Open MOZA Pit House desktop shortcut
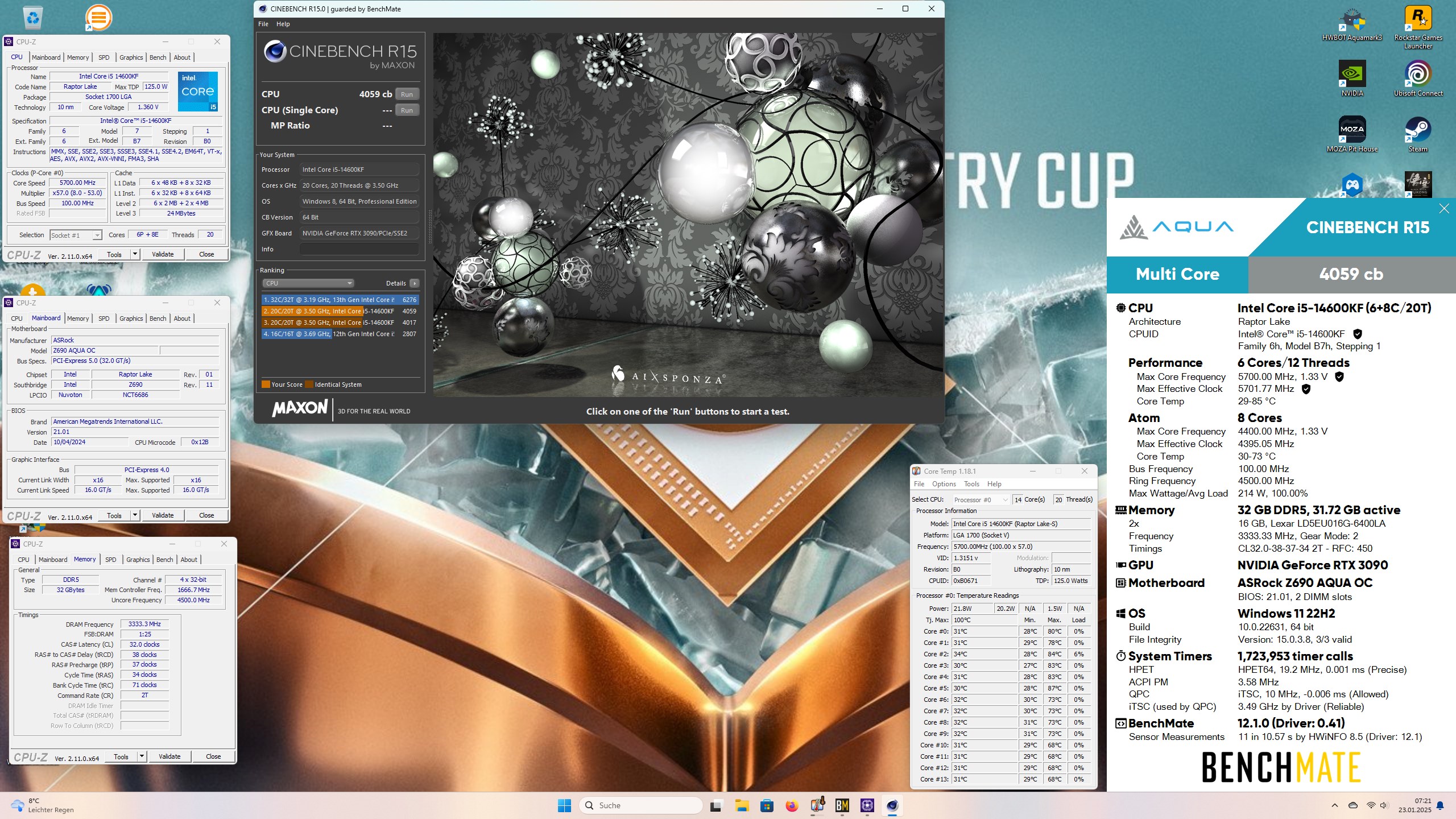The width and height of the screenshot is (1456, 819). 1352,134
